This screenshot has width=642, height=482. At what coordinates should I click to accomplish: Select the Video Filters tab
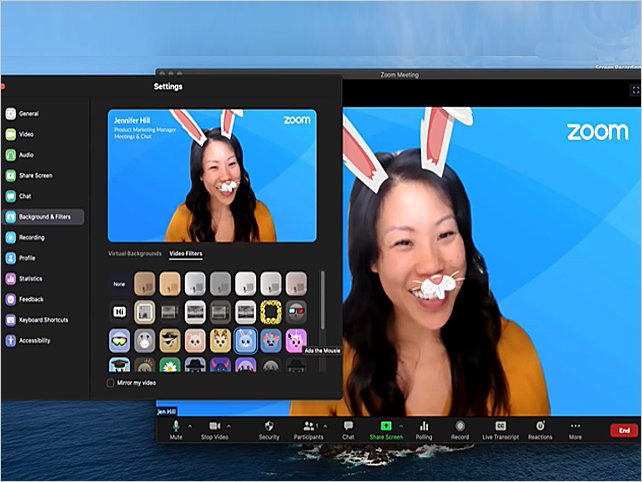185,254
